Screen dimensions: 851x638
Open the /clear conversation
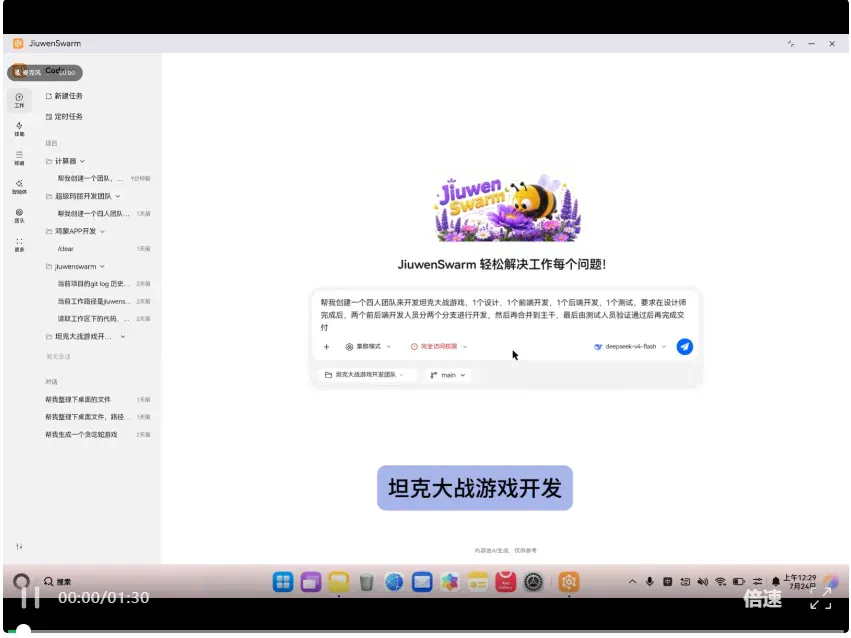tap(103, 249)
